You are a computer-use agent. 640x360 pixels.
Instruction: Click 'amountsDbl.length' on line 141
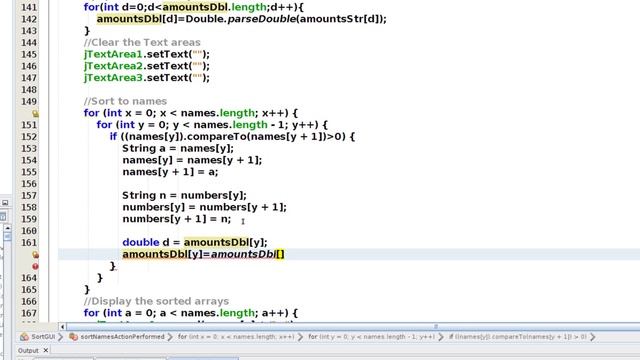(214, 7)
